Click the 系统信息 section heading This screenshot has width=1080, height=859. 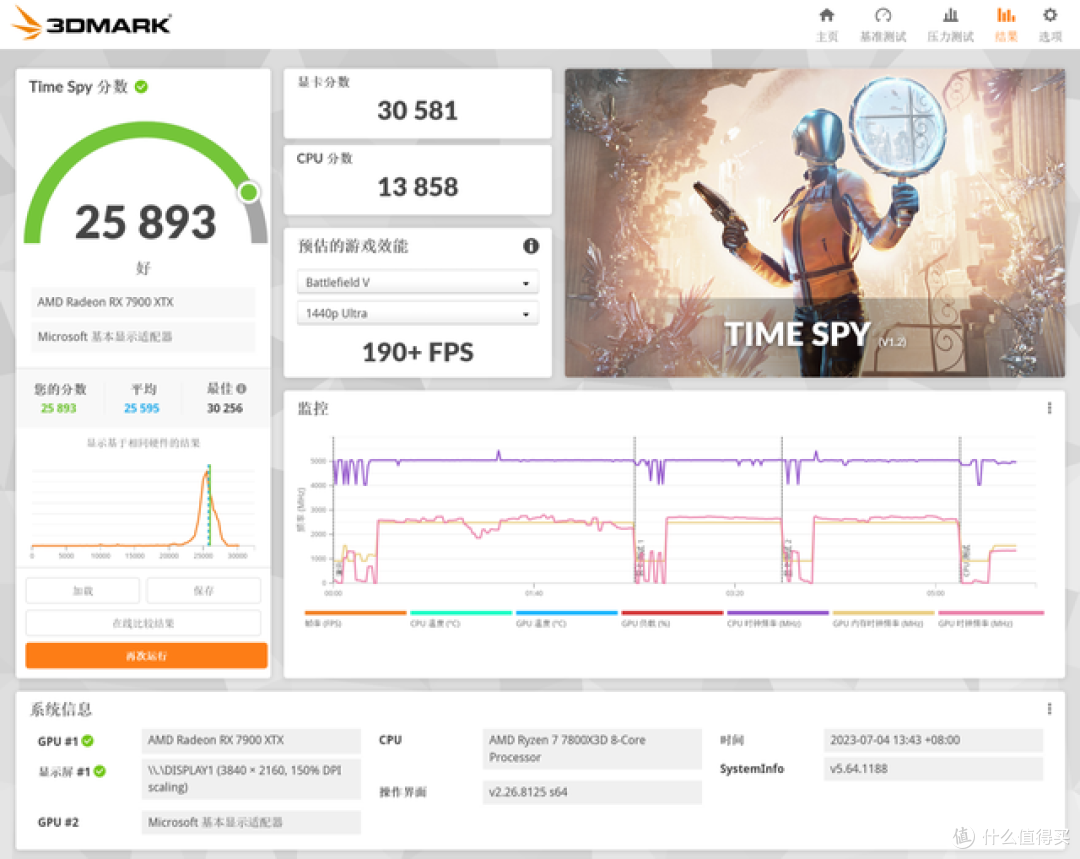click(x=61, y=709)
